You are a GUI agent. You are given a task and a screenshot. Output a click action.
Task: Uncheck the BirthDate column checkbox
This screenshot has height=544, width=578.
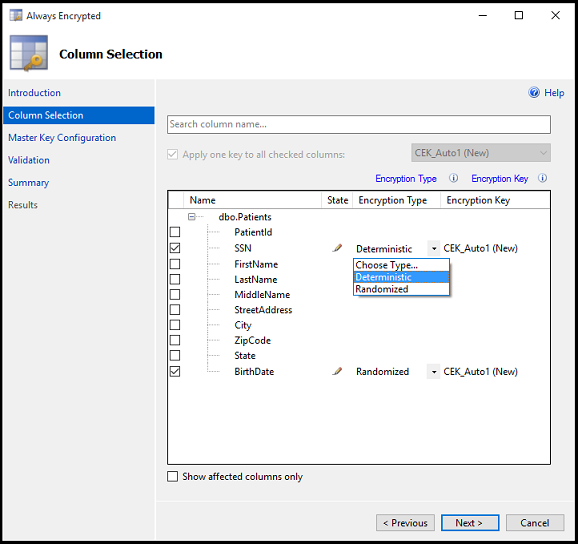point(175,372)
